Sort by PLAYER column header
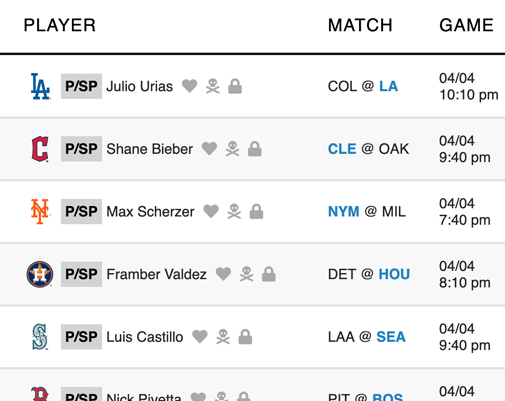The image size is (505, 401). (60, 25)
